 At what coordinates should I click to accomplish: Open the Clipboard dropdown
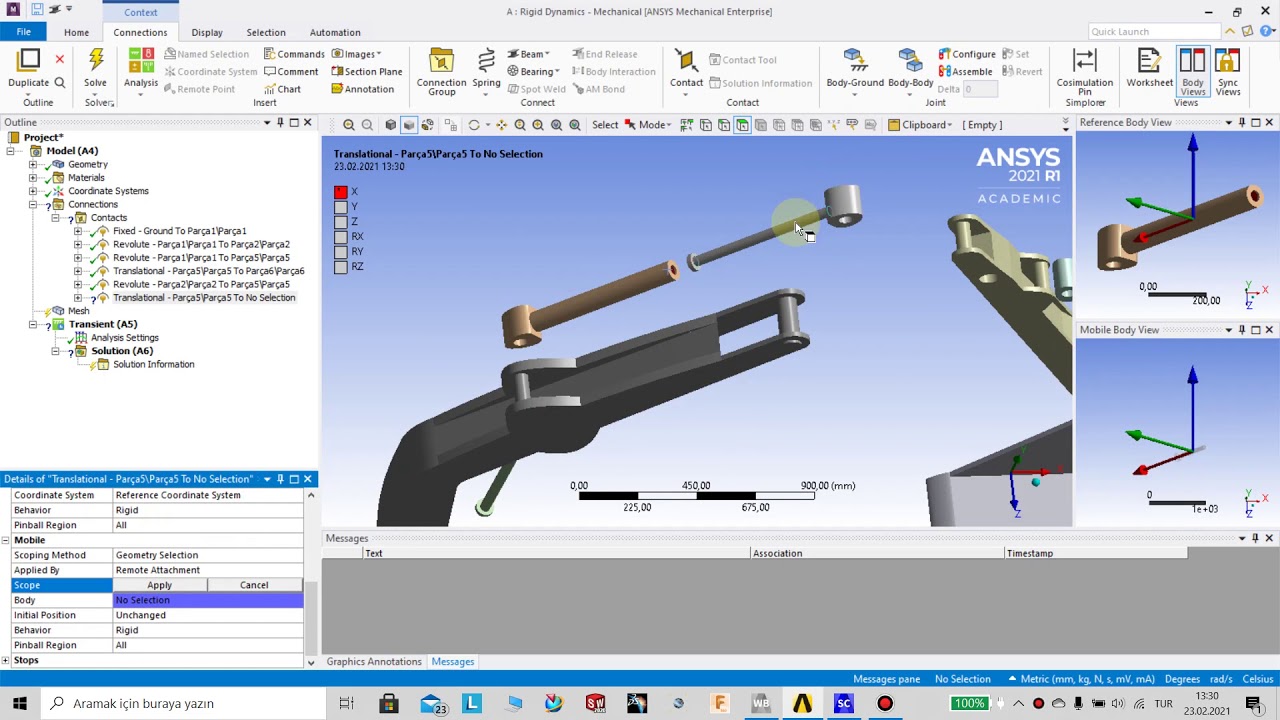coord(921,125)
